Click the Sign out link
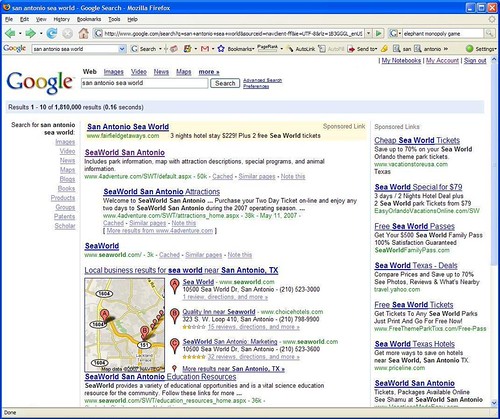Viewport: 500px width, 419px height. [x=475, y=60]
